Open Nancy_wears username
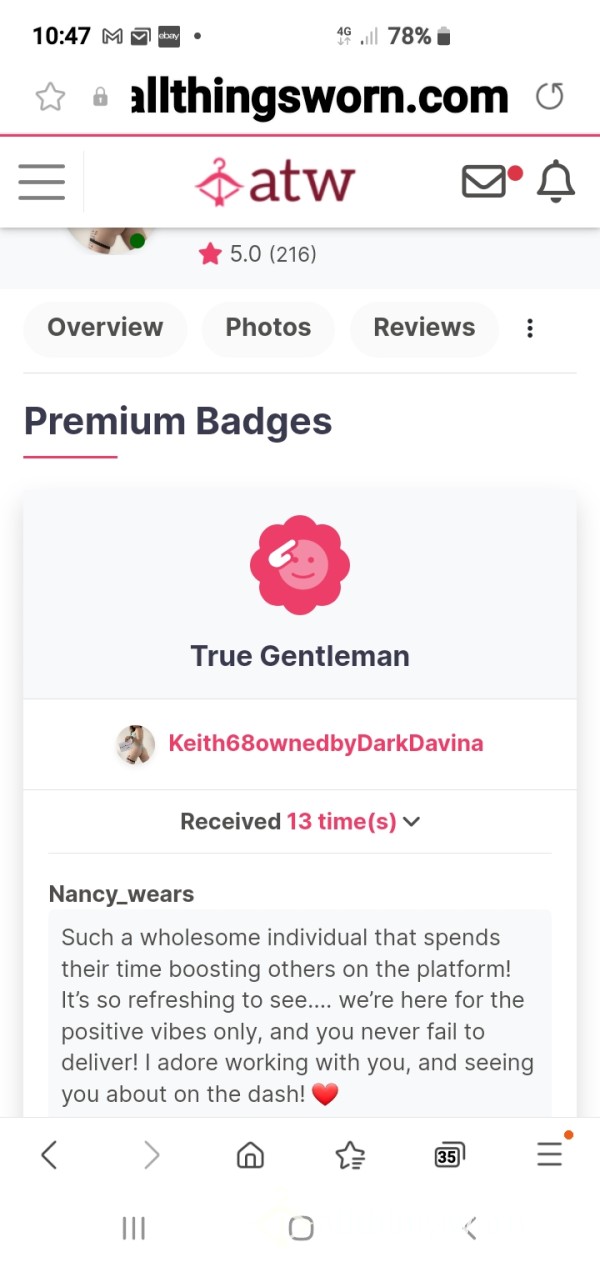This screenshot has height=1267, width=600. pyautogui.click(x=121, y=894)
